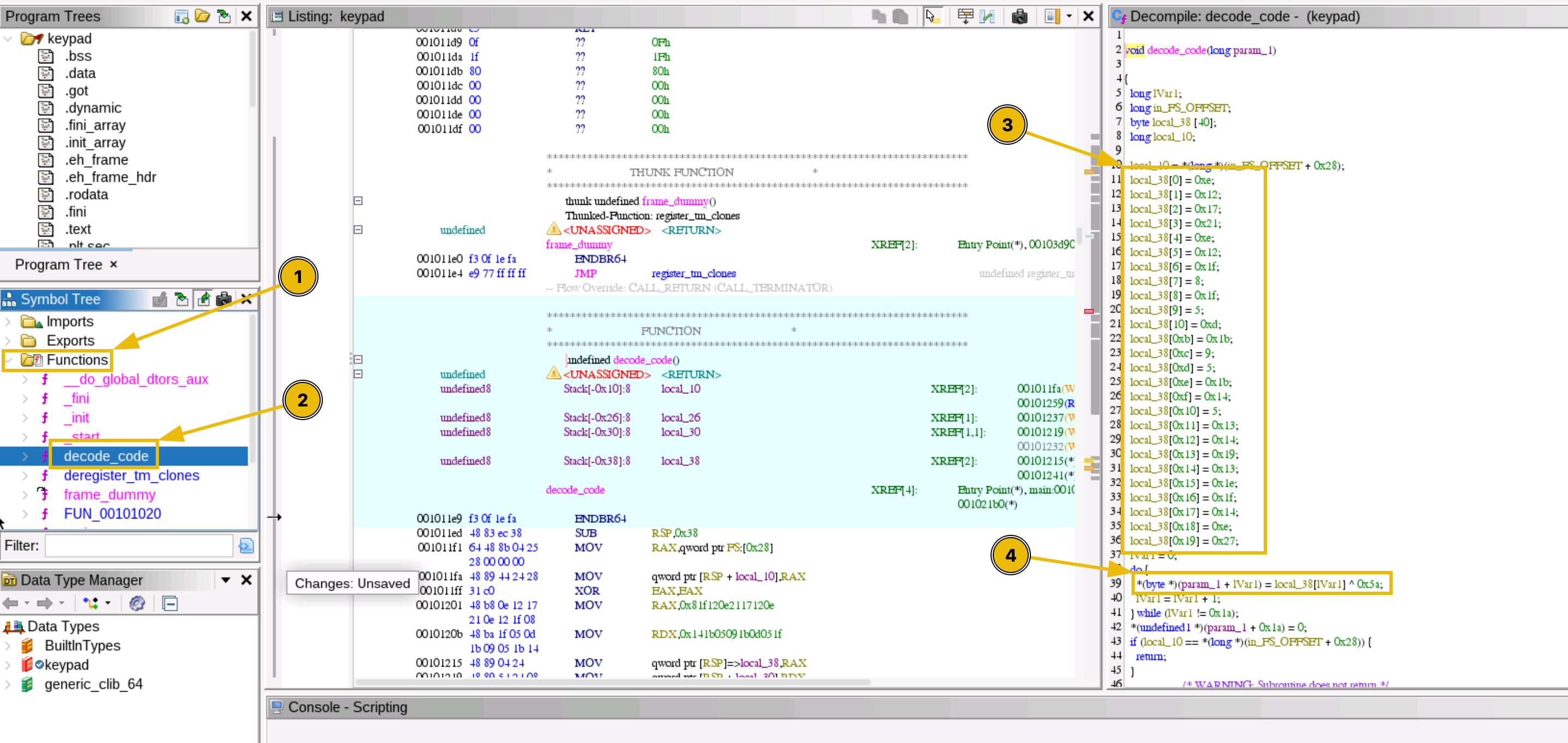Select the _fini function in Symbol Tree

point(76,399)
